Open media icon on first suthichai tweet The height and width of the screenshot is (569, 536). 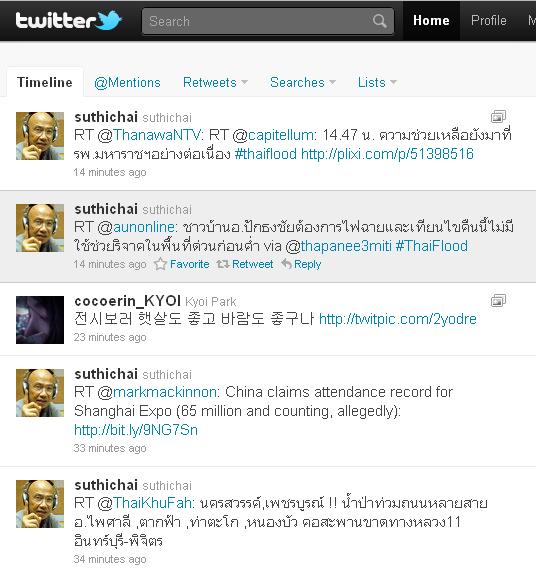tap(498, 116)
